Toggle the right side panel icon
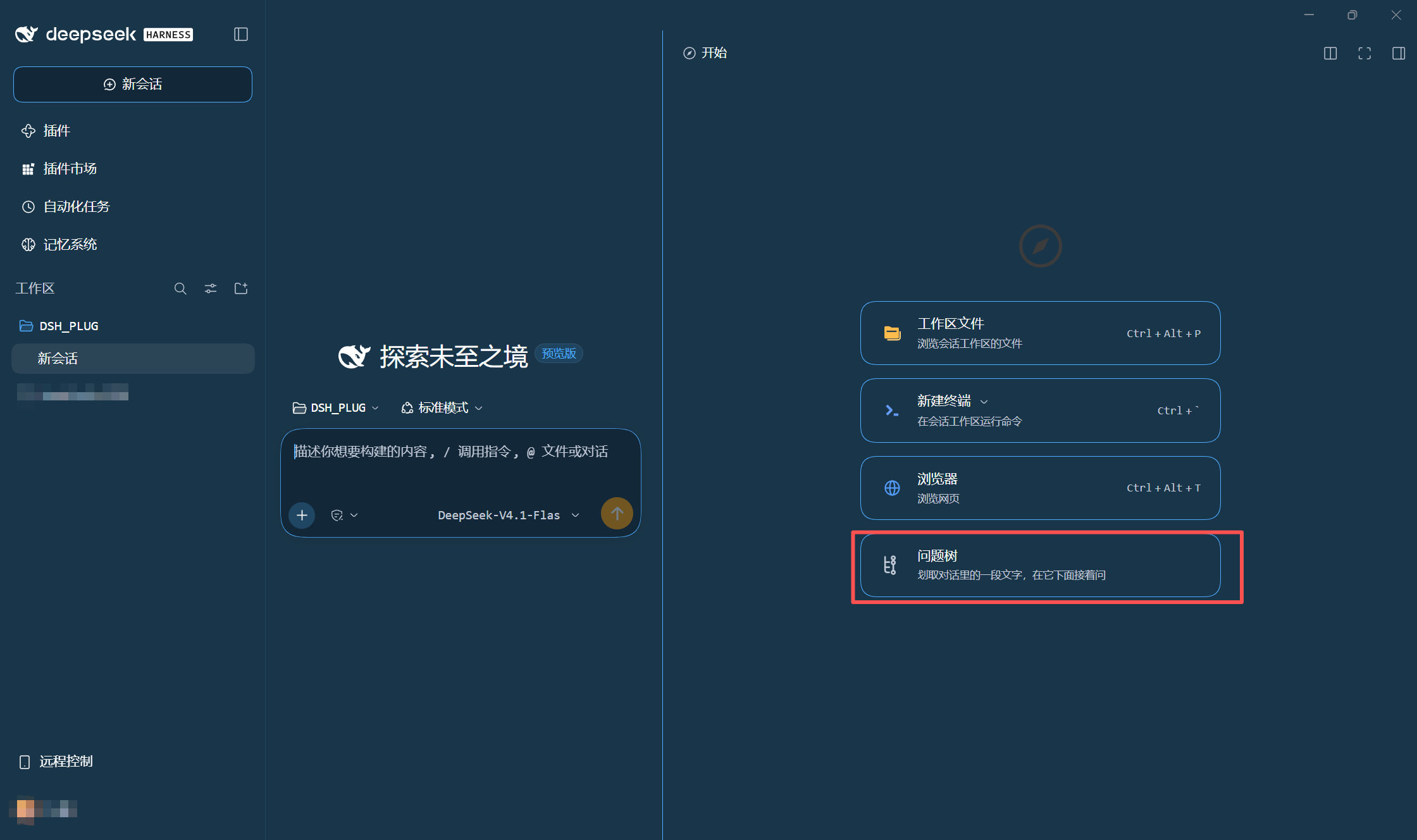 [x=1399, y=53]
